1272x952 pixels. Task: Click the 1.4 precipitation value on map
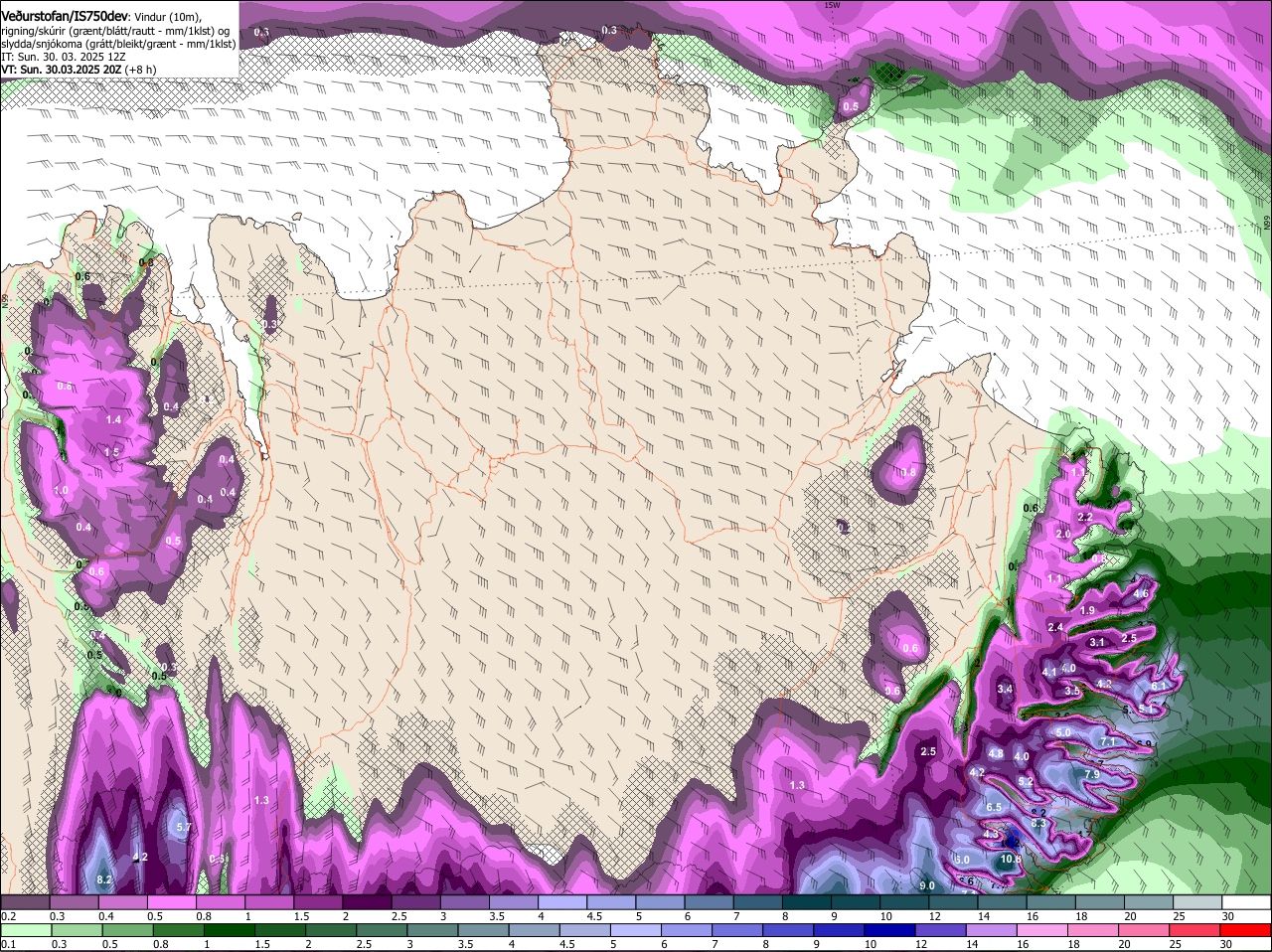pos(113,420)
